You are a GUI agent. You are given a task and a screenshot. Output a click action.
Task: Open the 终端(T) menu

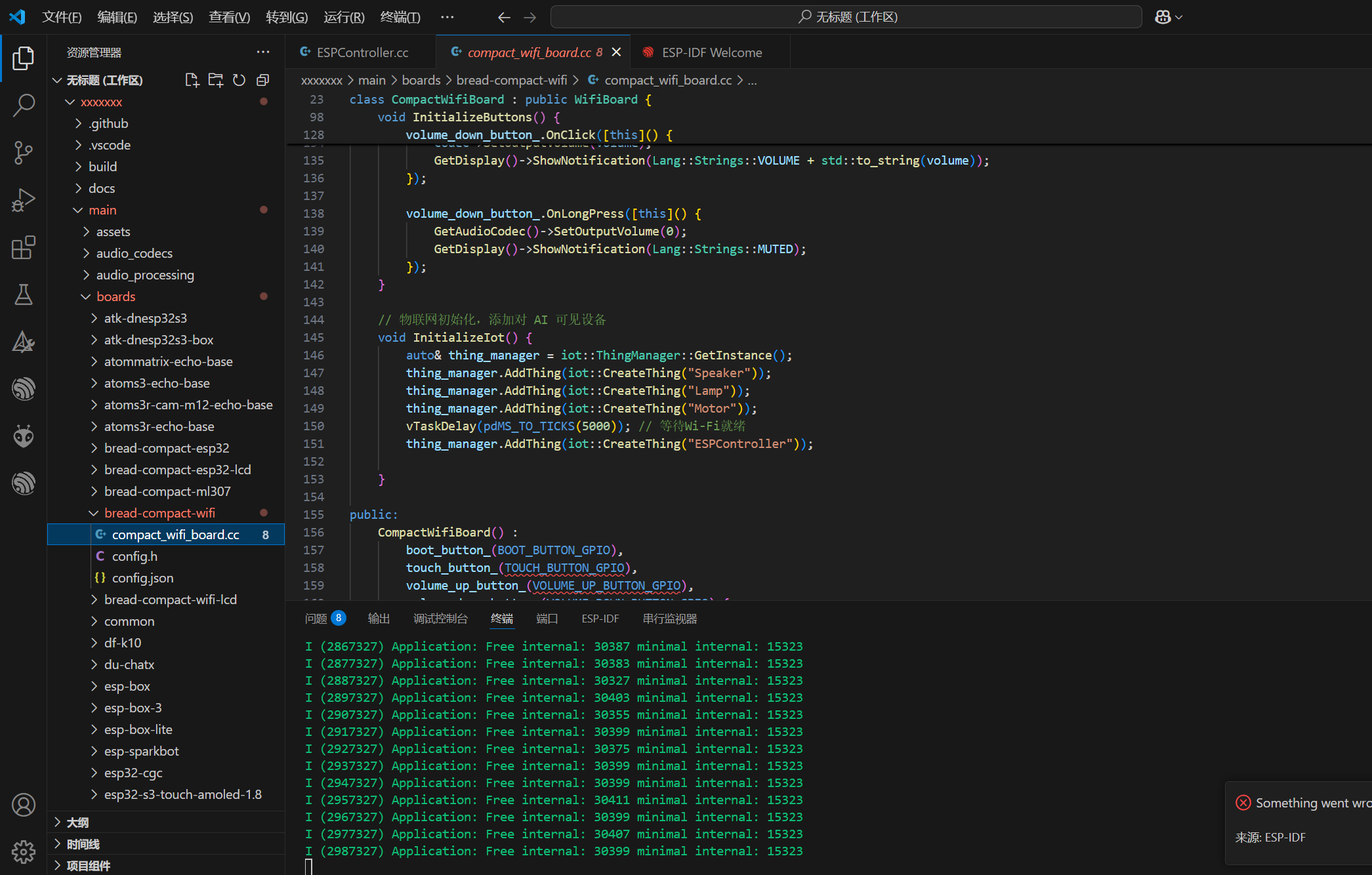coord(400,17)
